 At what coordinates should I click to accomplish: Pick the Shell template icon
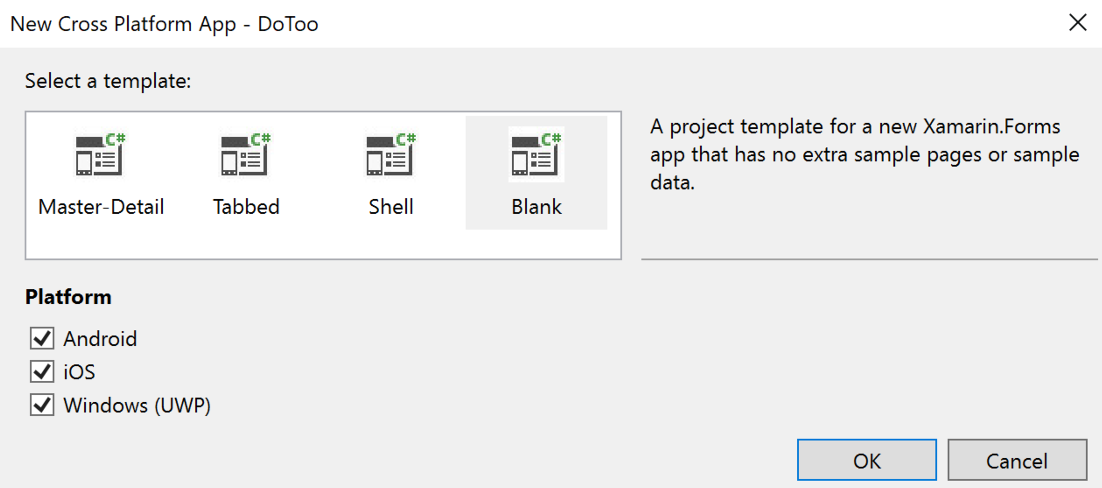pos(391,155)
